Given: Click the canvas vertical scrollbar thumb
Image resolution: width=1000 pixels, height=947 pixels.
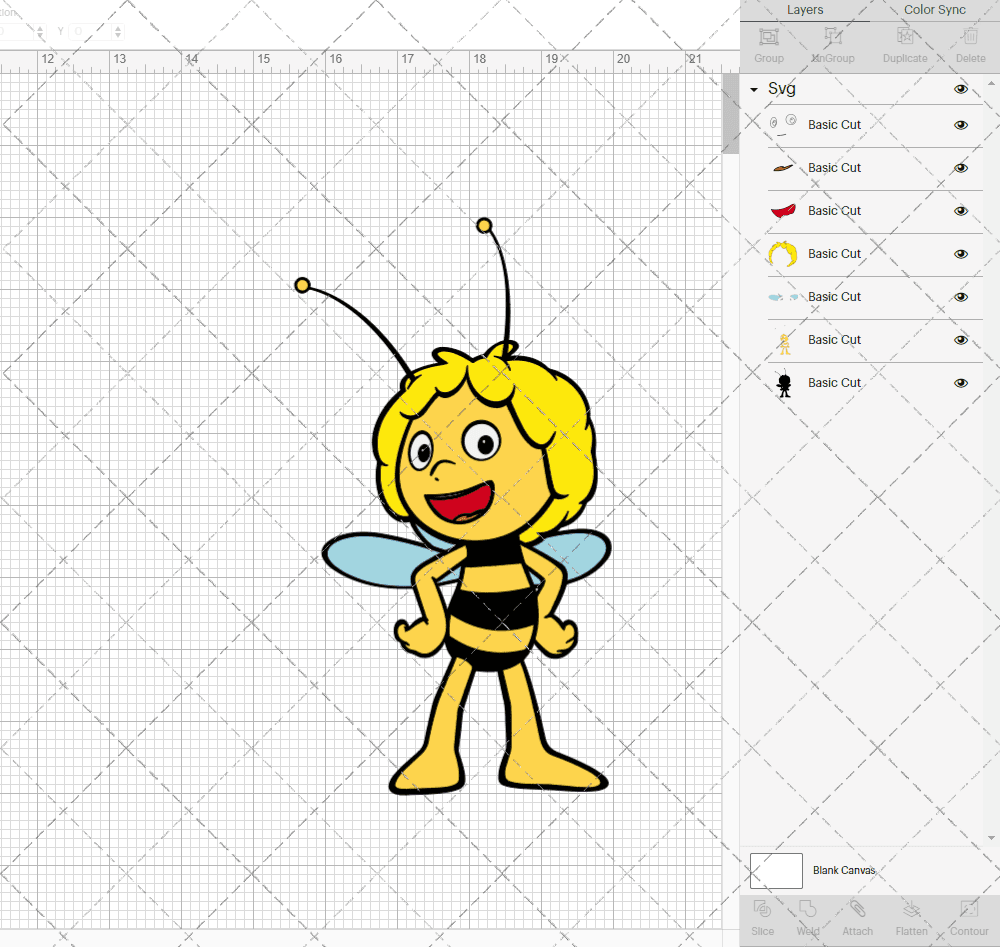Looking at the screenshot, I should (730, 114).
